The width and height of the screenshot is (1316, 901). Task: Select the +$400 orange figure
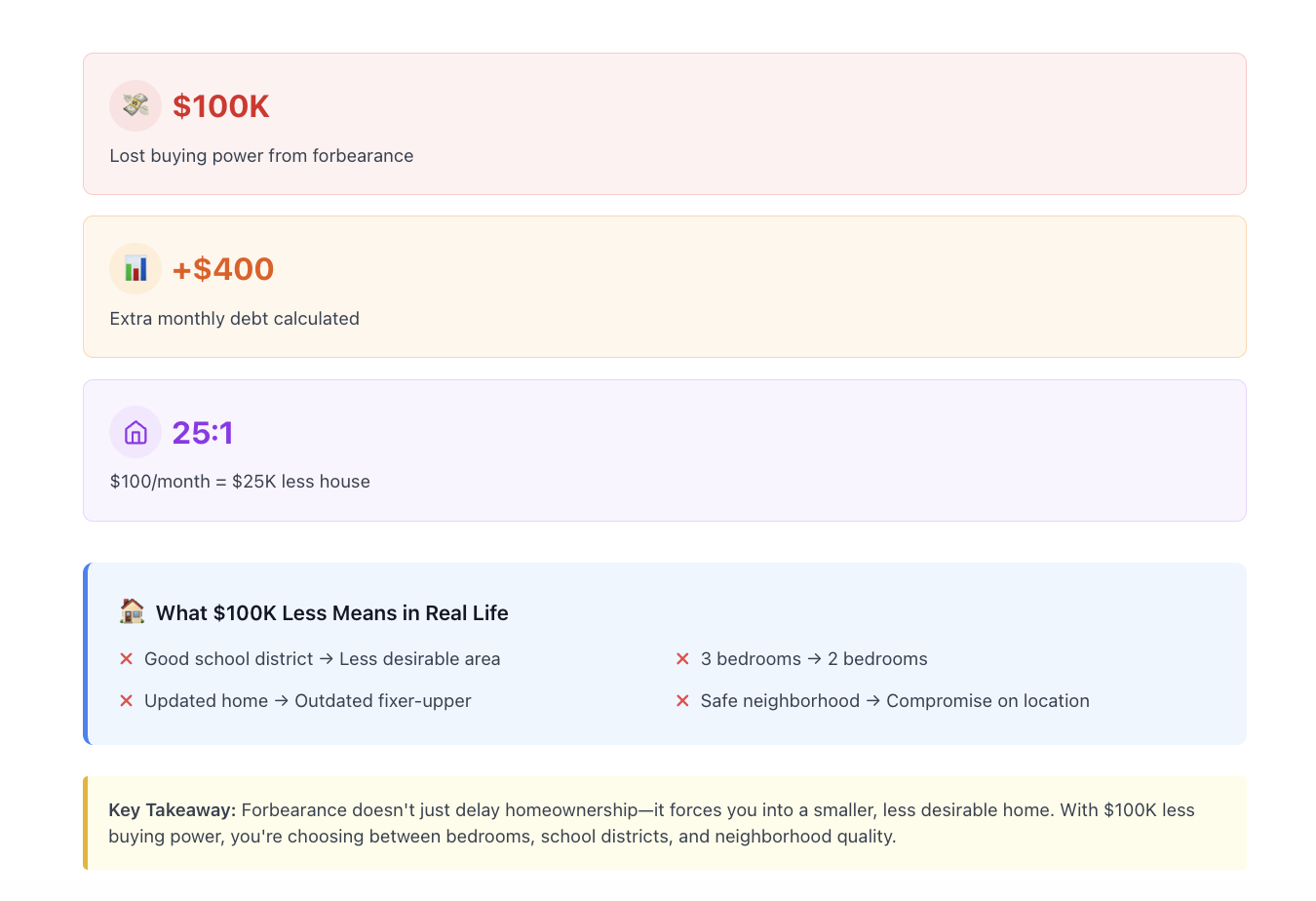[x=223, y=269]
